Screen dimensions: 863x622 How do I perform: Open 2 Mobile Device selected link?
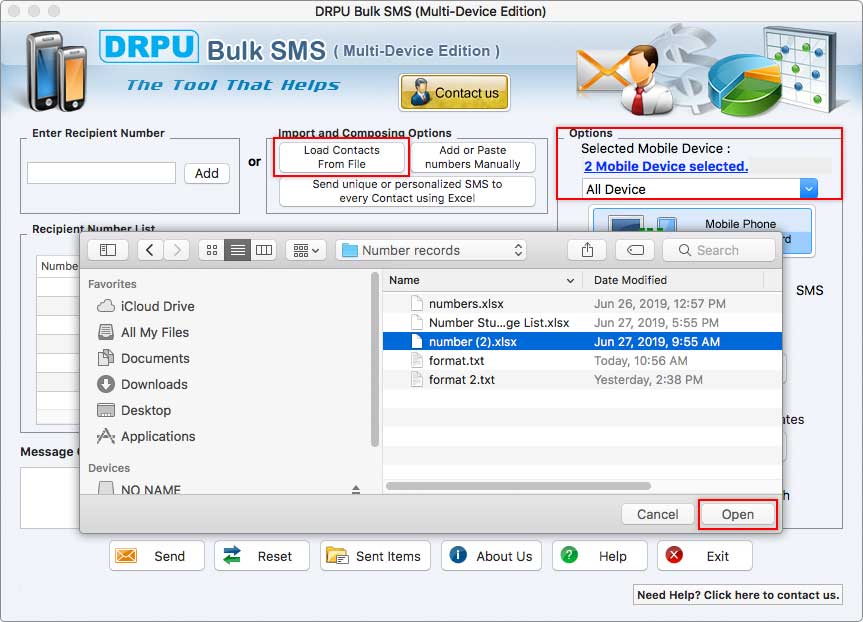(x=666, y=166)
